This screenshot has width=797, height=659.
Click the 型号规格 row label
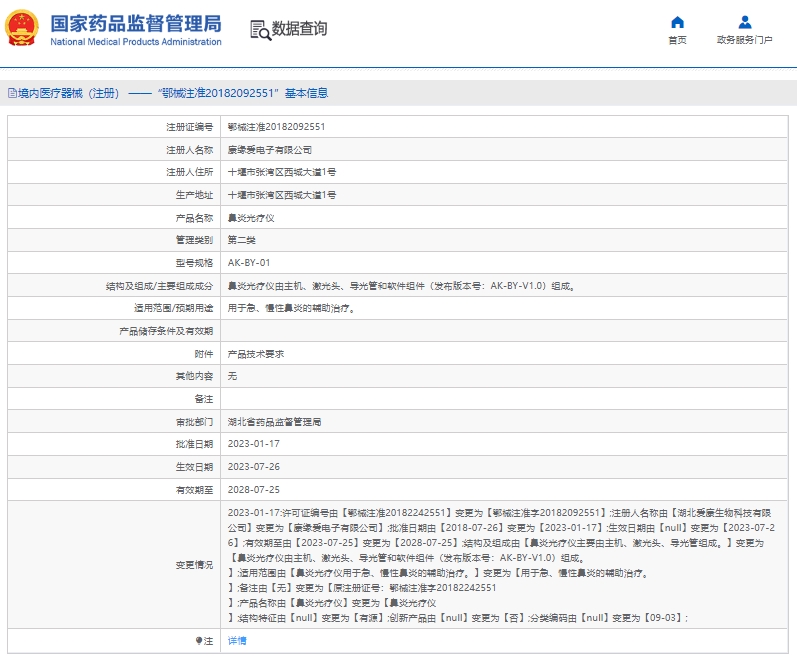194,263
